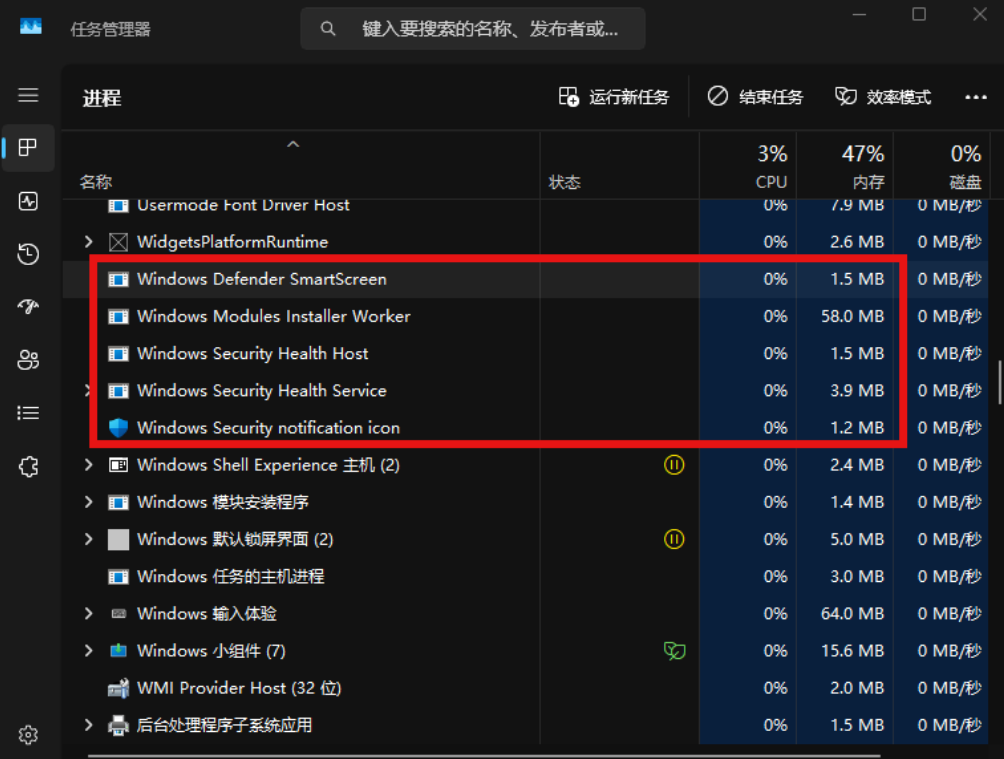
Task: Click 结束任务 button
Action: coord(756,97)
